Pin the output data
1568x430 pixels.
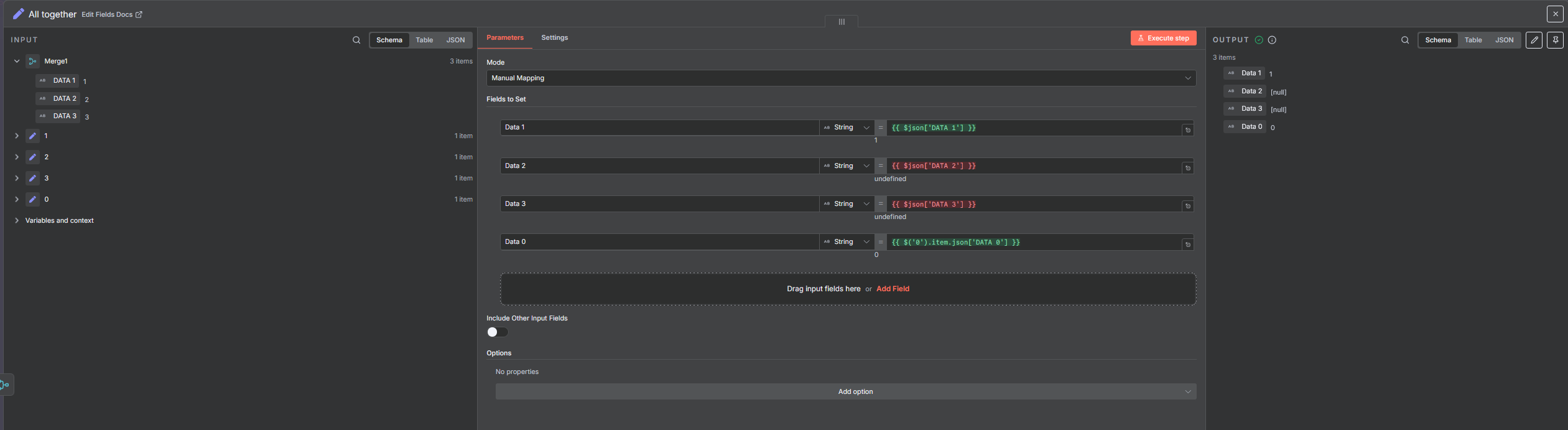point(1555,40)
